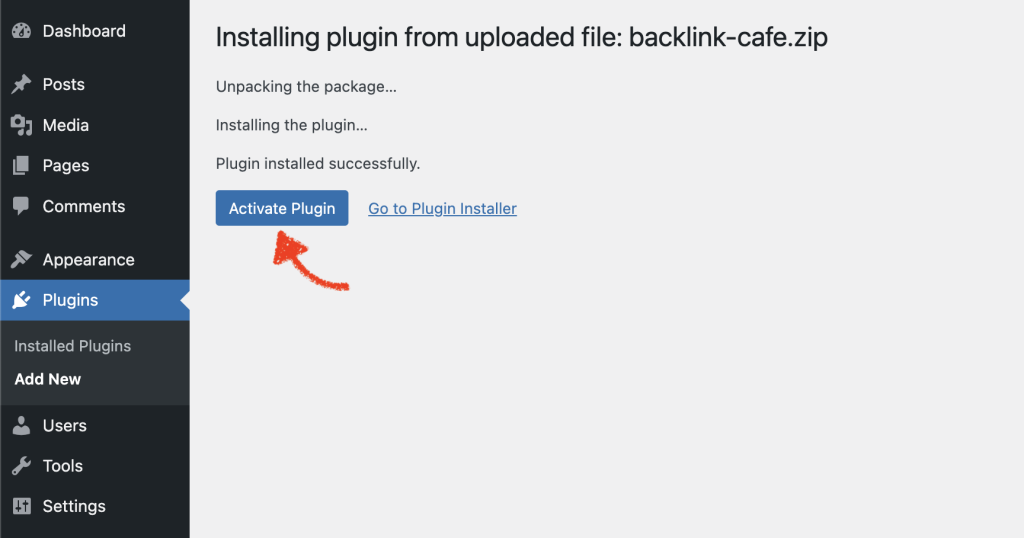Screen dimensions: 1024x538
Task: Open the Media menu label
Action: (x=65, y=125)
